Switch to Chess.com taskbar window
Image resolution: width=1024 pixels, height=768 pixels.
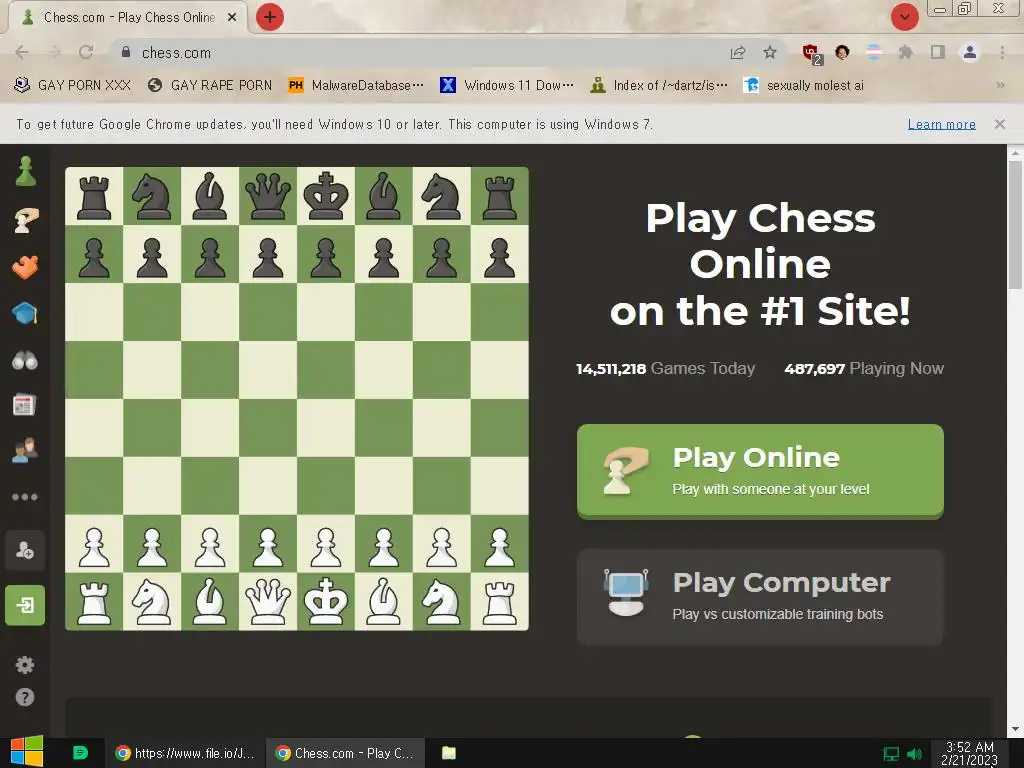click(345, 753)
